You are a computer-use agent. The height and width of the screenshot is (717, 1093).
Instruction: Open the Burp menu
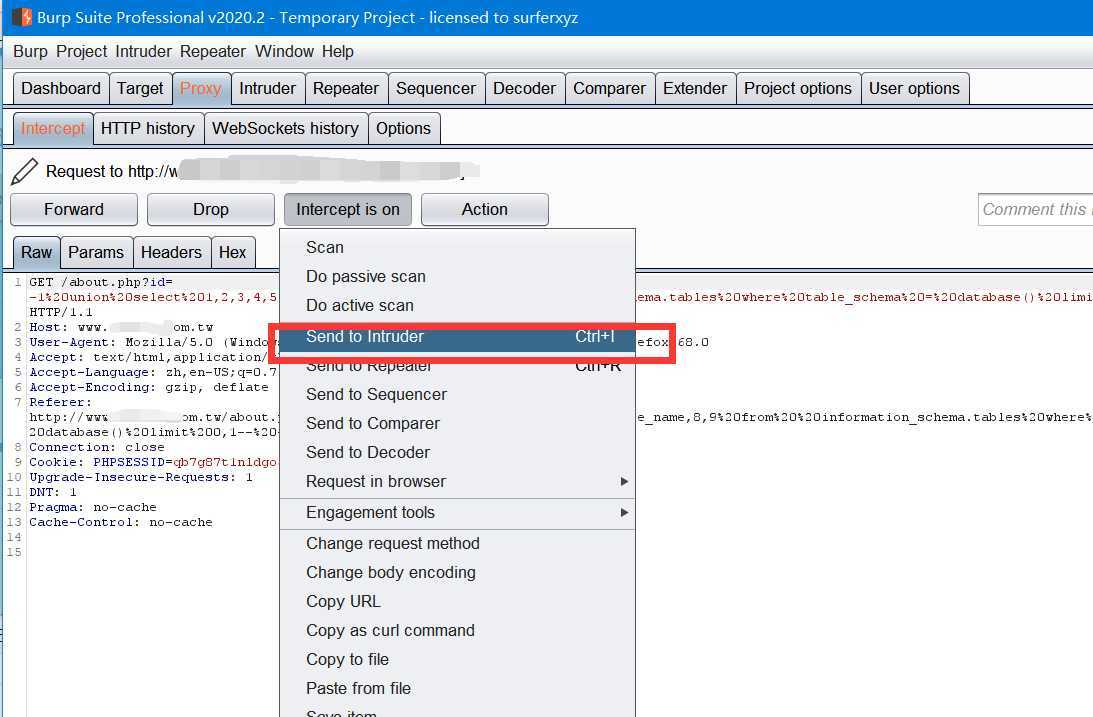(x=30, y=52)
